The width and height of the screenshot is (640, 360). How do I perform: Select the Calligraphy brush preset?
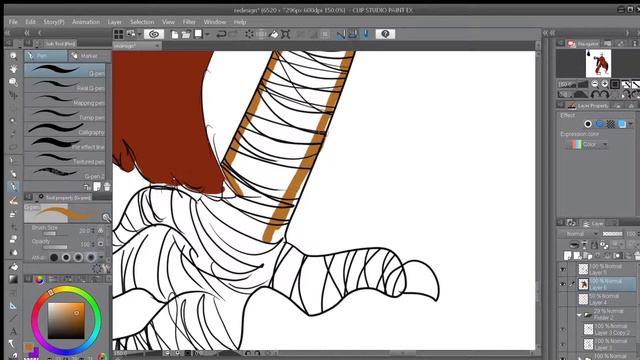(64, 129)
